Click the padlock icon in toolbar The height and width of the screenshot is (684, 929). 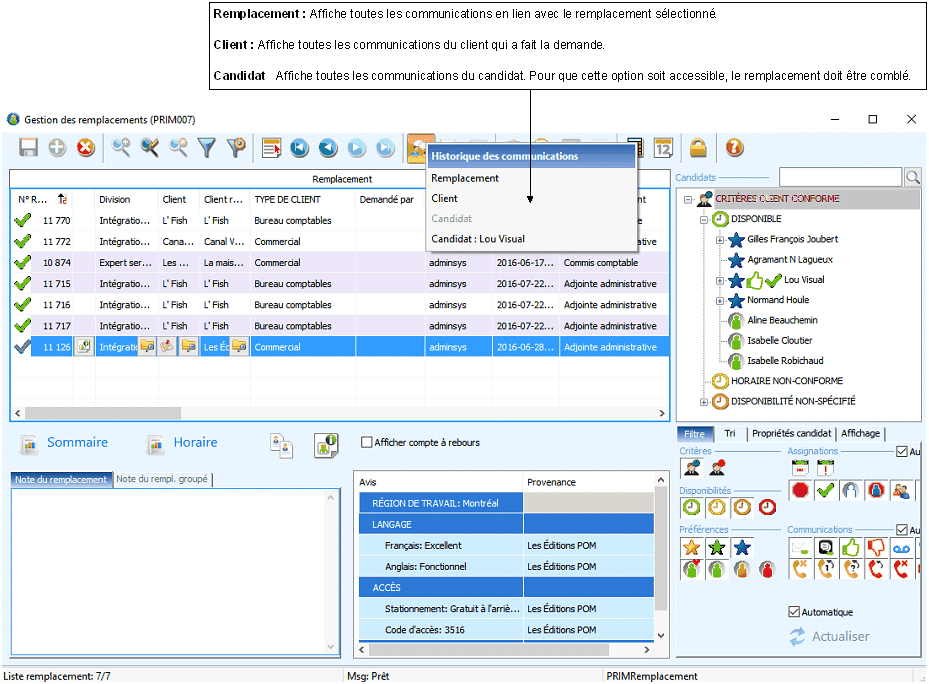click(x=698, y=148)
